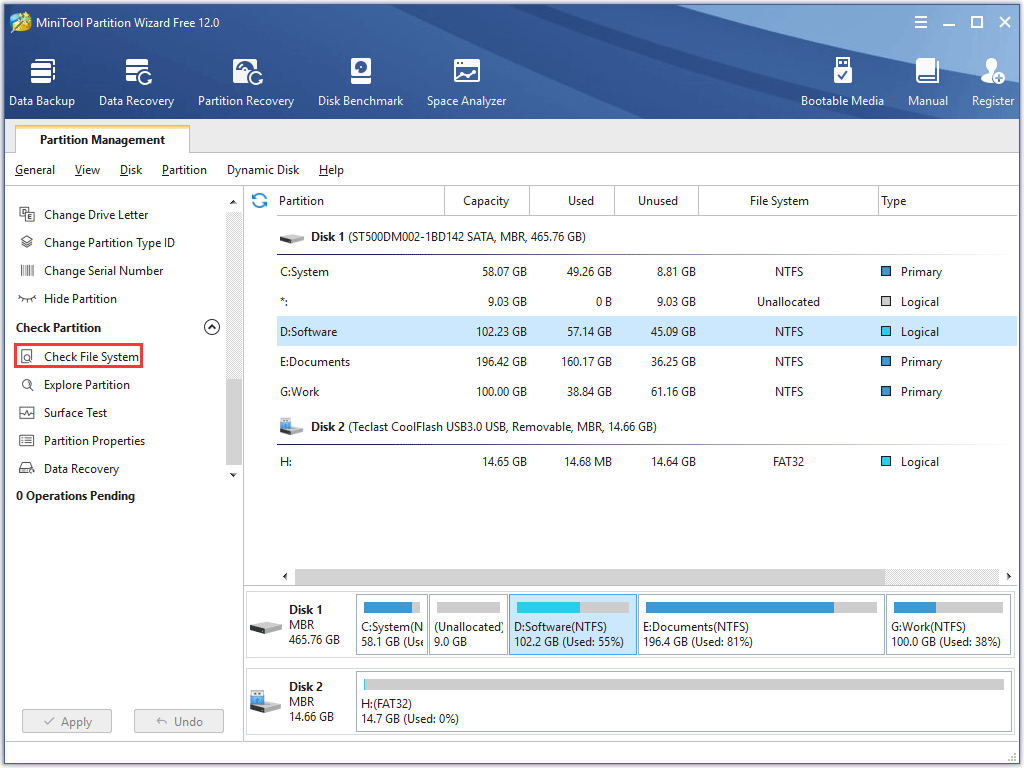1024x768 pixels.
Task: Click the sidebar scroll up arrow
Action: (233, 202)
